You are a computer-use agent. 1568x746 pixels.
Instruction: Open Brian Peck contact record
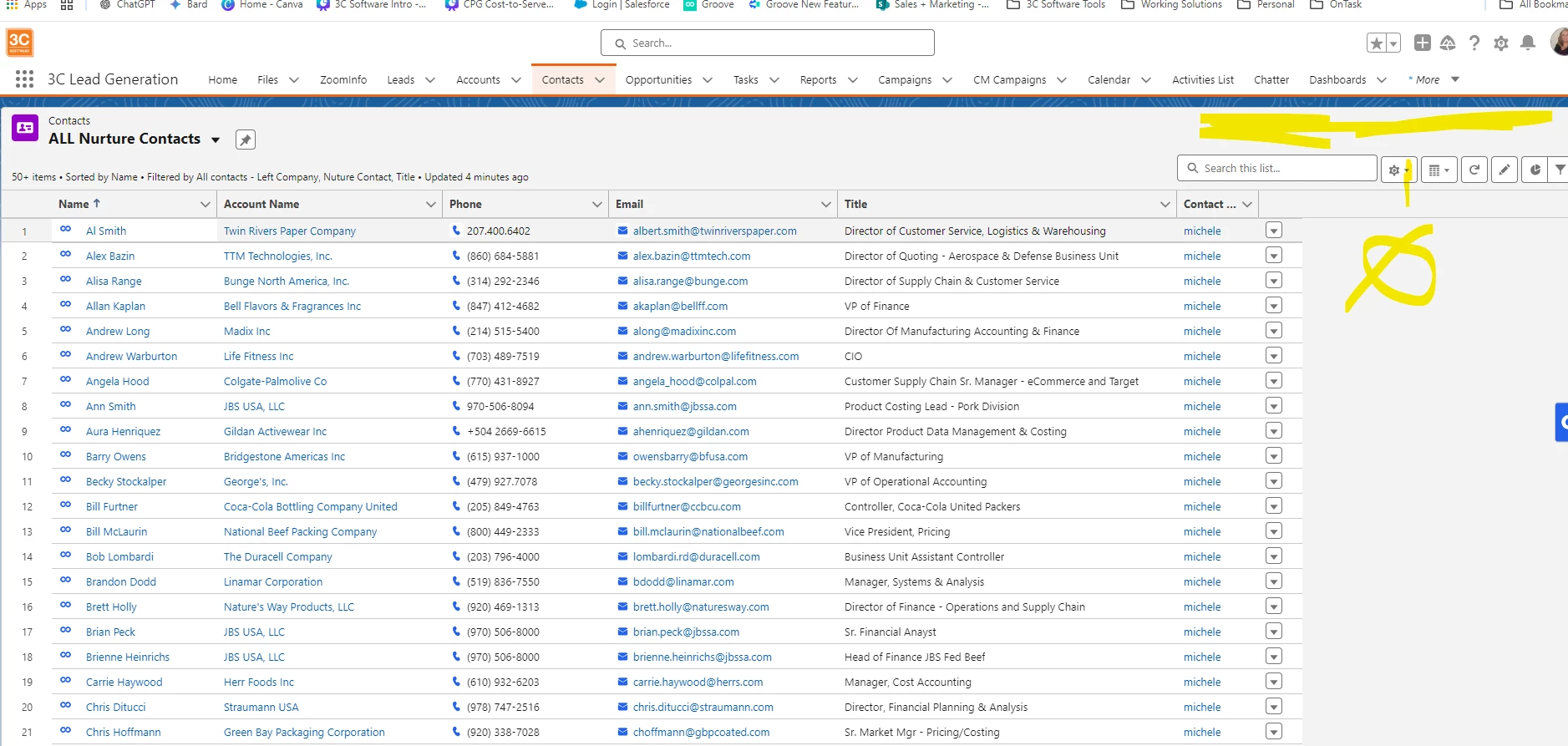(x=110, y=632)
